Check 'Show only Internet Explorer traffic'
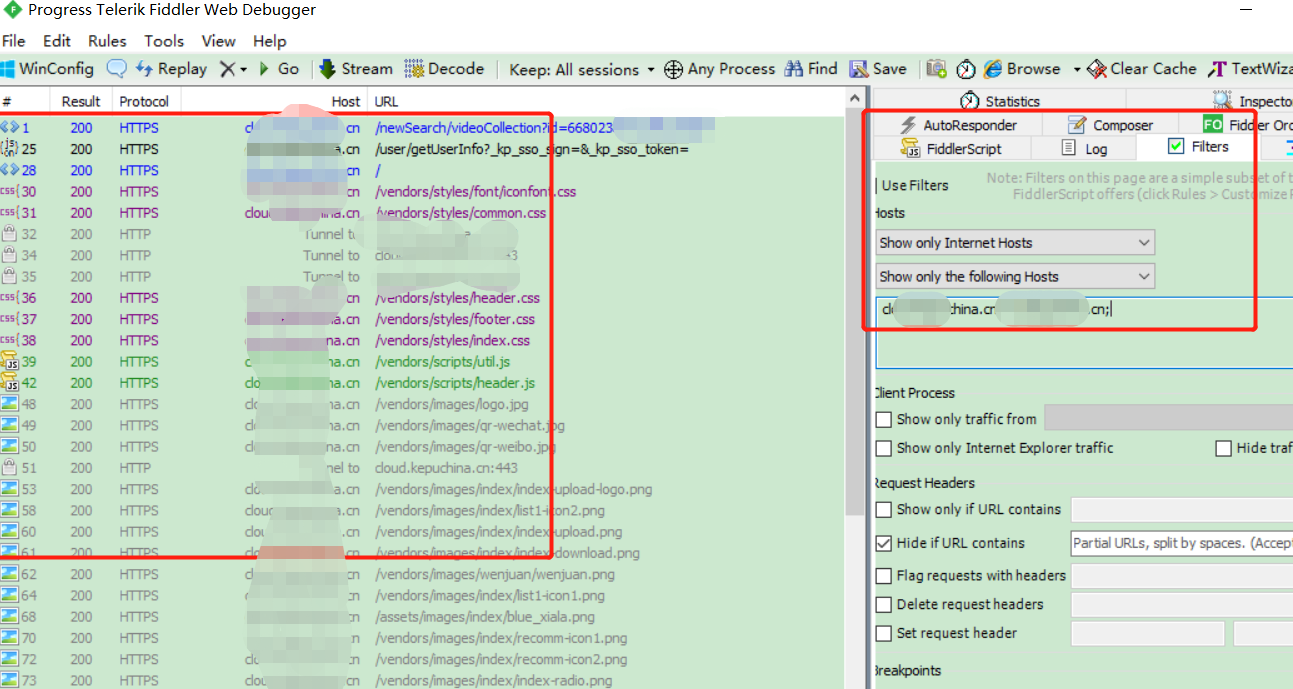Viewport: 1293px width, 689px height. tap(884, 448)
